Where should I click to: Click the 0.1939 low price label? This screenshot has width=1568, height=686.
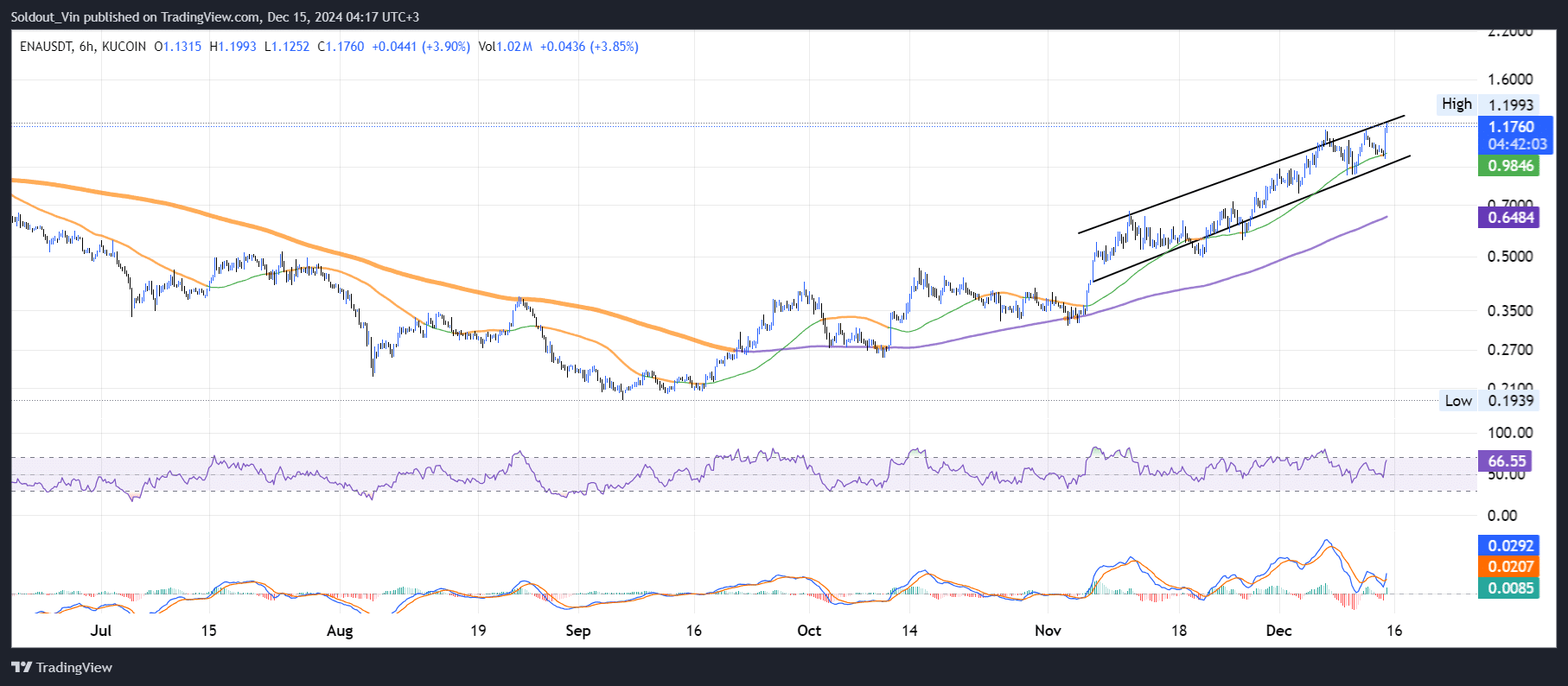point(1510,401)
